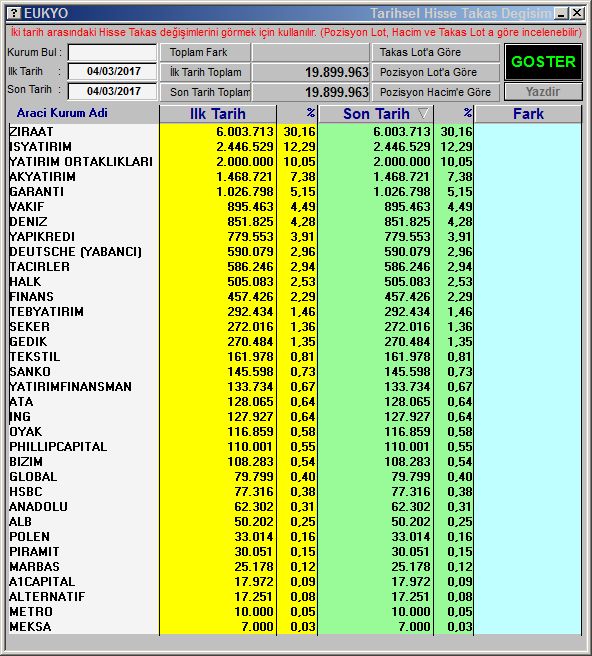Click Ilk Tarih Toplam label button

205,72
